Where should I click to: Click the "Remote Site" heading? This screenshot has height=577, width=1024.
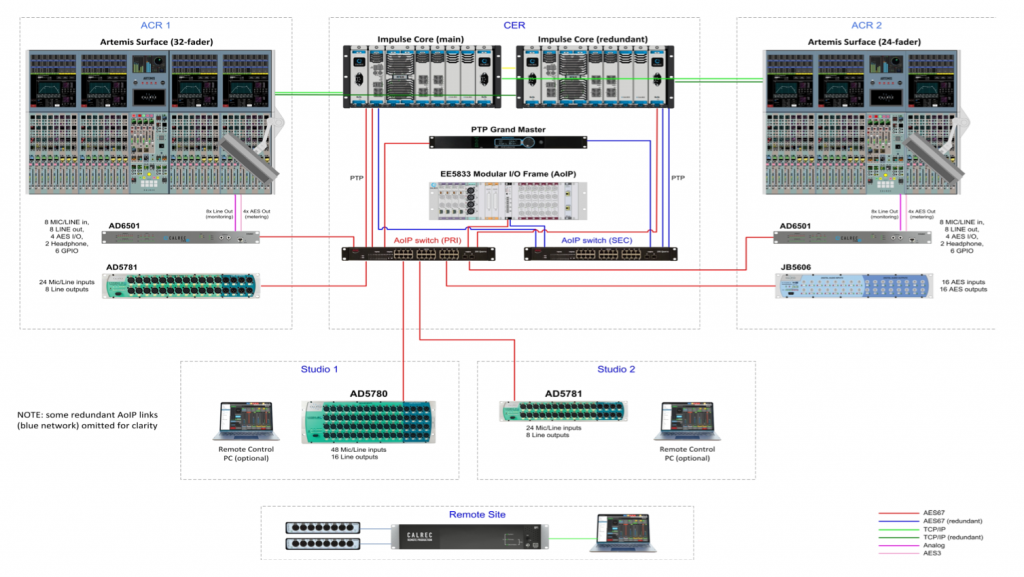click(477, 514)
